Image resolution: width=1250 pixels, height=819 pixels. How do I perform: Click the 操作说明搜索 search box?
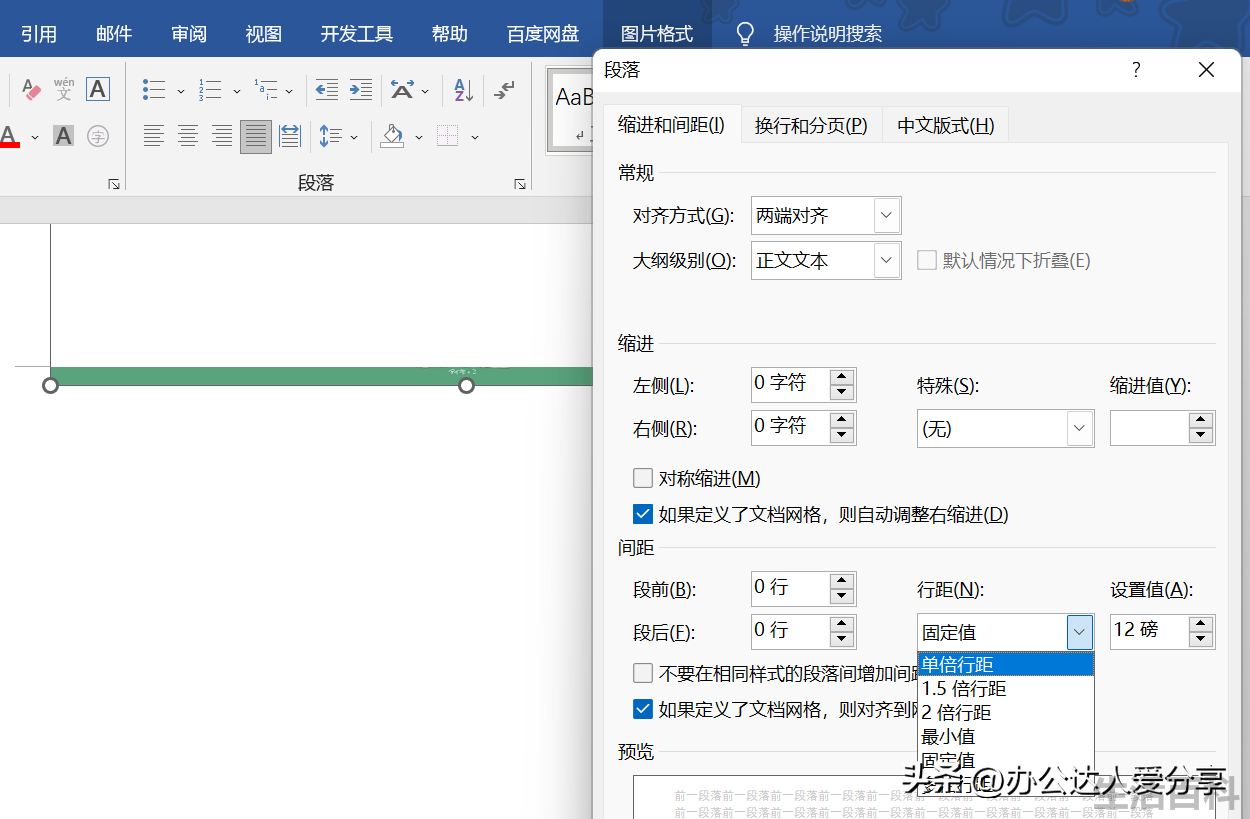828,34
